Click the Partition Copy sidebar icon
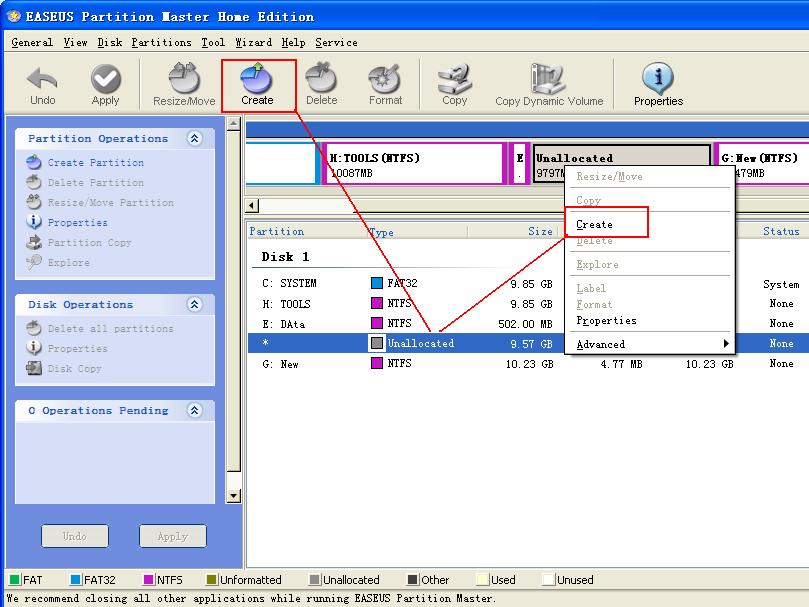This screenshot has width=809, height=607. point(34,242)
